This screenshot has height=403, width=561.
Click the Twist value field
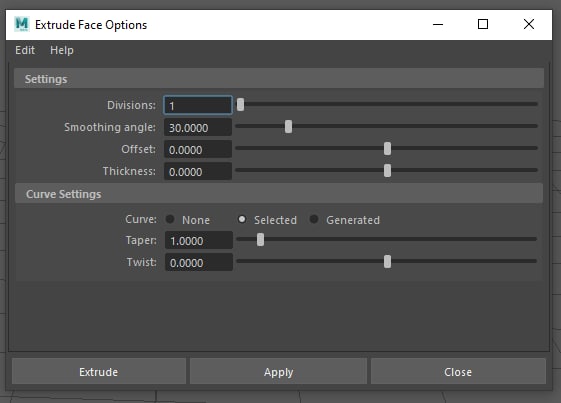point(199,262)
